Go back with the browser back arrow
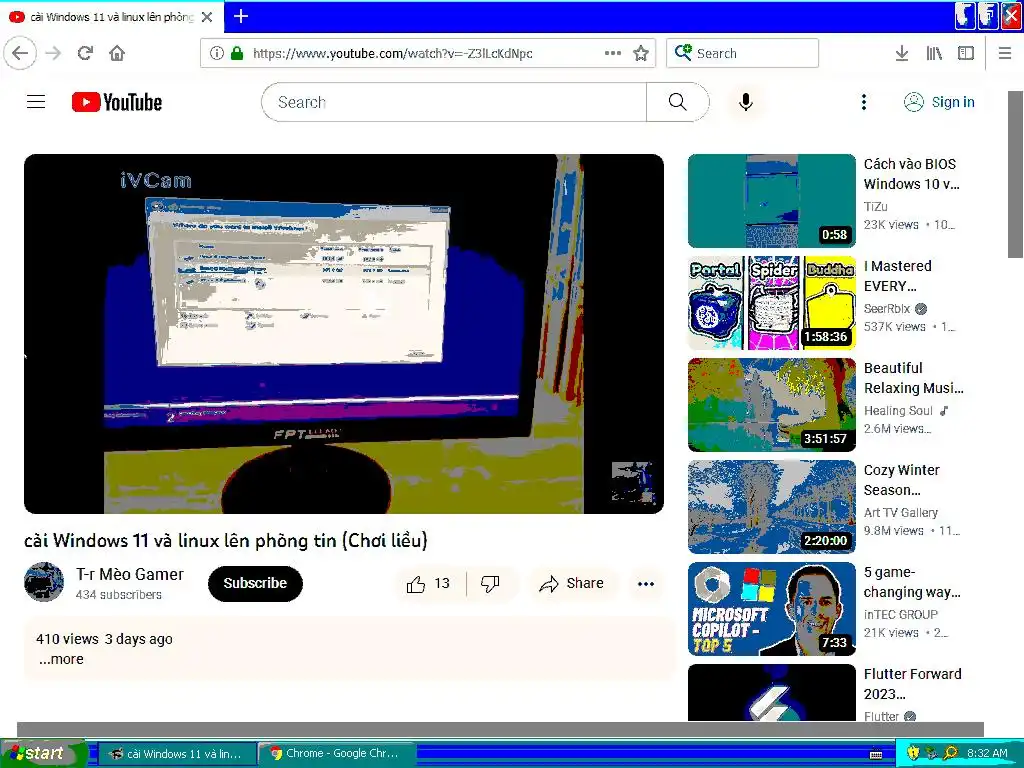 20,53
